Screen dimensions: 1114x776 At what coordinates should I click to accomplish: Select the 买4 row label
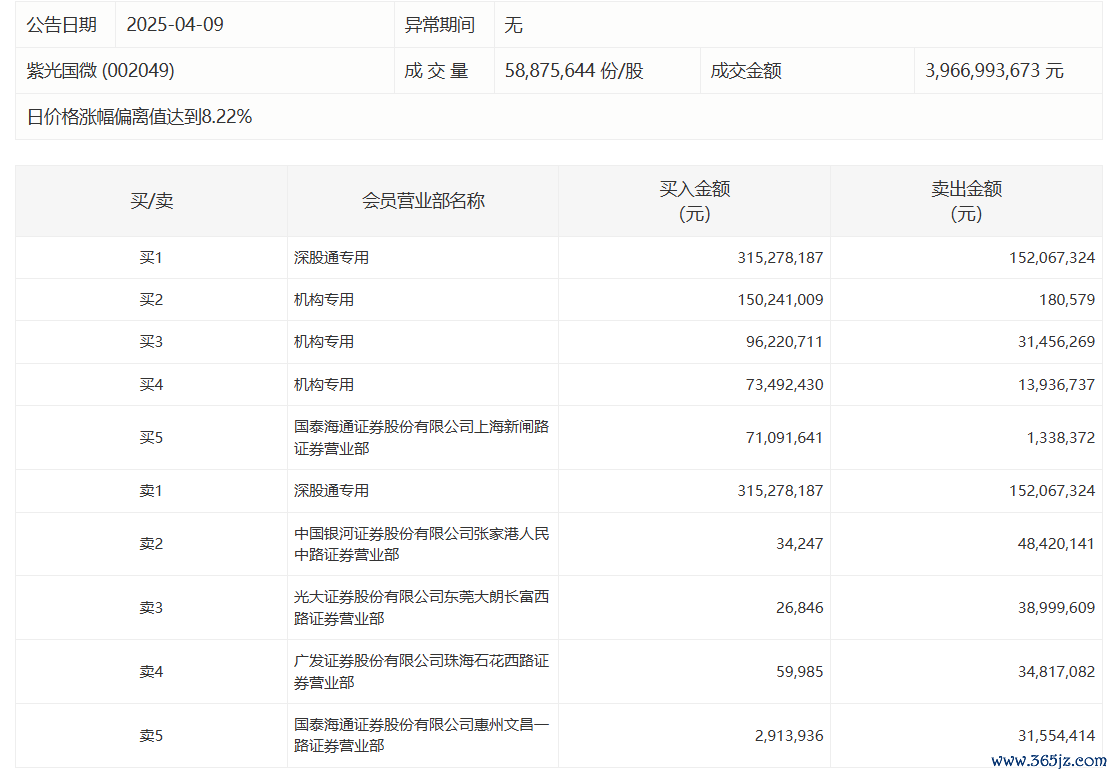point(151,384)
